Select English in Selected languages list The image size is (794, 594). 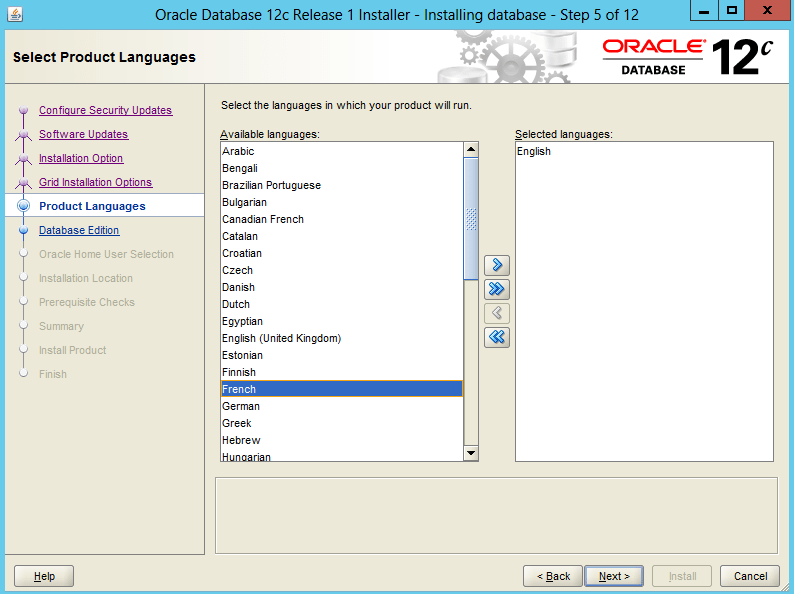tap(644, 151)
